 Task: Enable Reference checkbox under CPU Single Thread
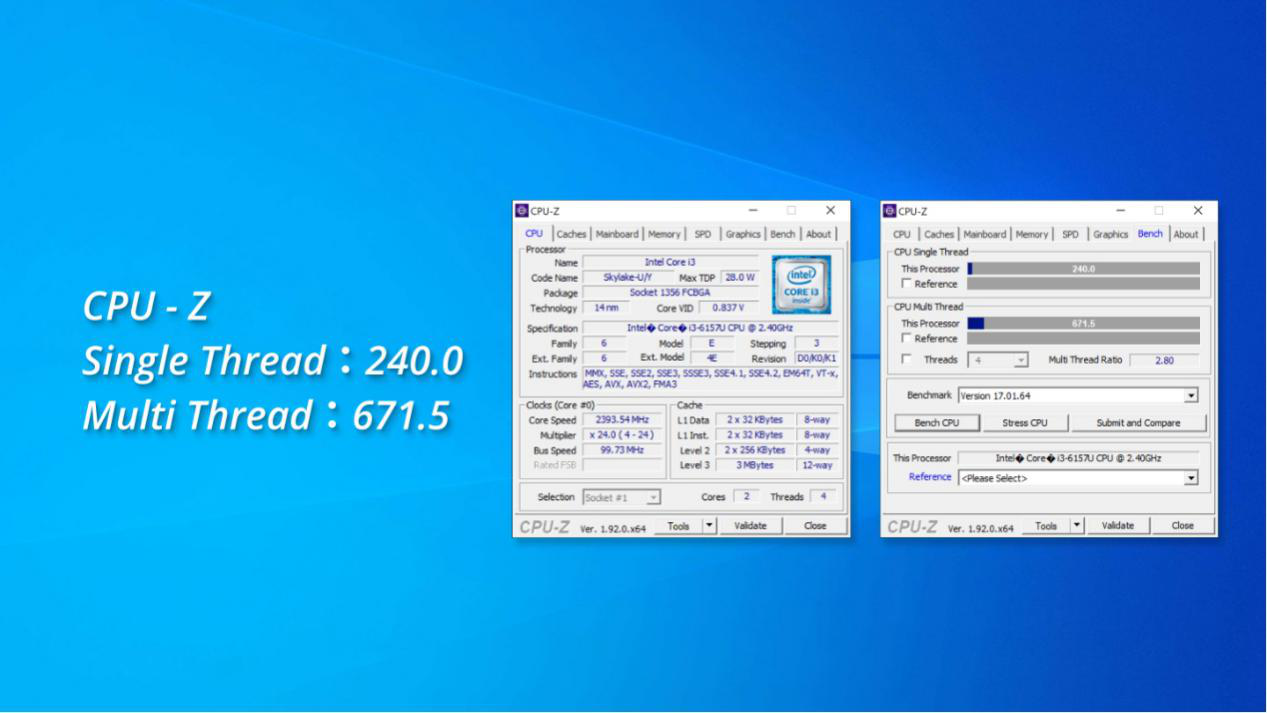[x=906, y=284]
